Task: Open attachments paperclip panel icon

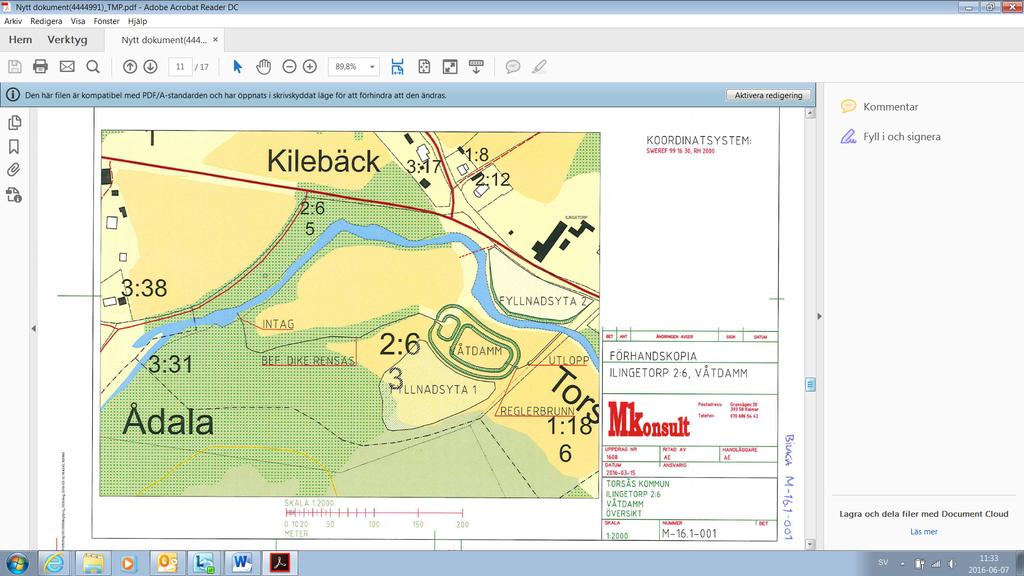Action: click(x=14, y=170)
